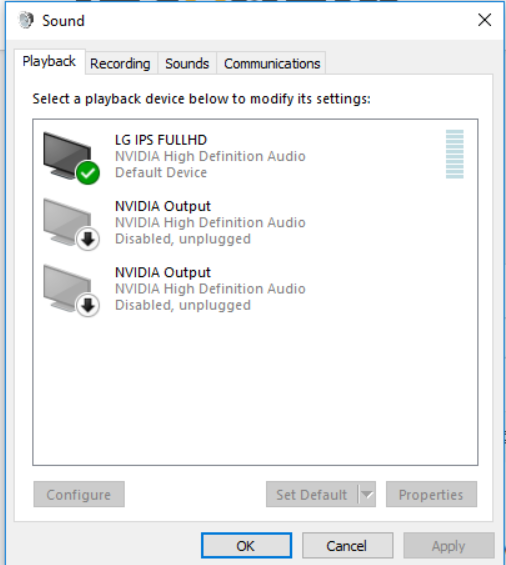Open device Properties button
The height and width of the screenshot is (565, 506).
pyautogui.click(x=431, y=494)
